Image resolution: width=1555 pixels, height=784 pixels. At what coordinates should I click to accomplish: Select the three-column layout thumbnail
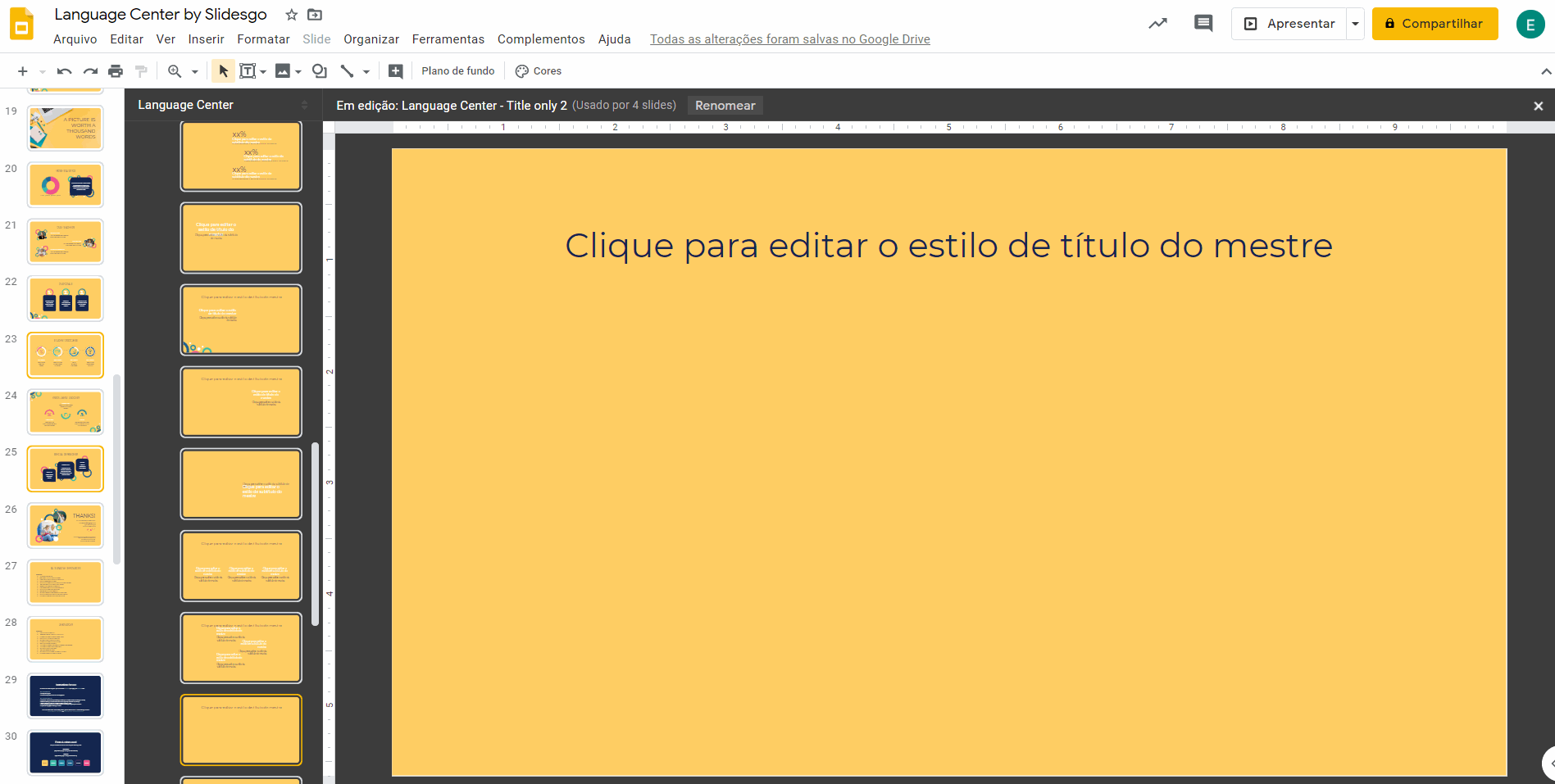point(241,566)
